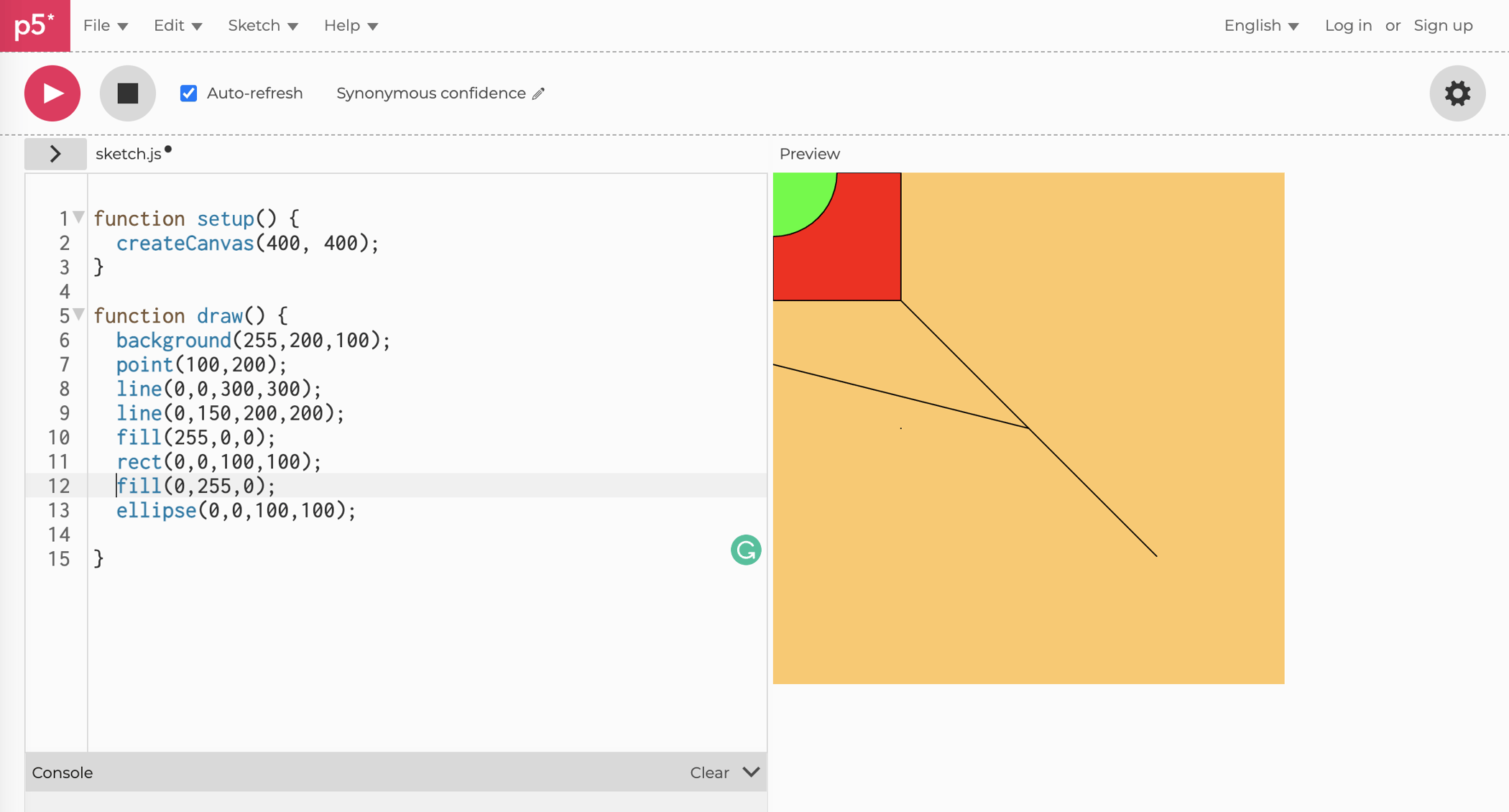Open the Sketch menu
The image size is (1509, 812).
(x=262, y=26)
